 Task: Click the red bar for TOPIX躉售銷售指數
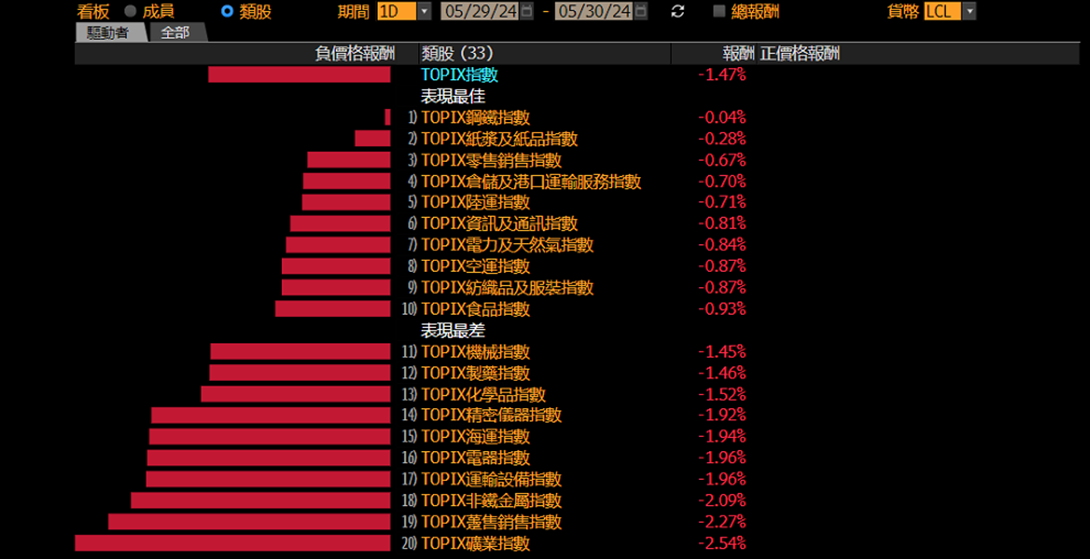[x=250, y=521]
